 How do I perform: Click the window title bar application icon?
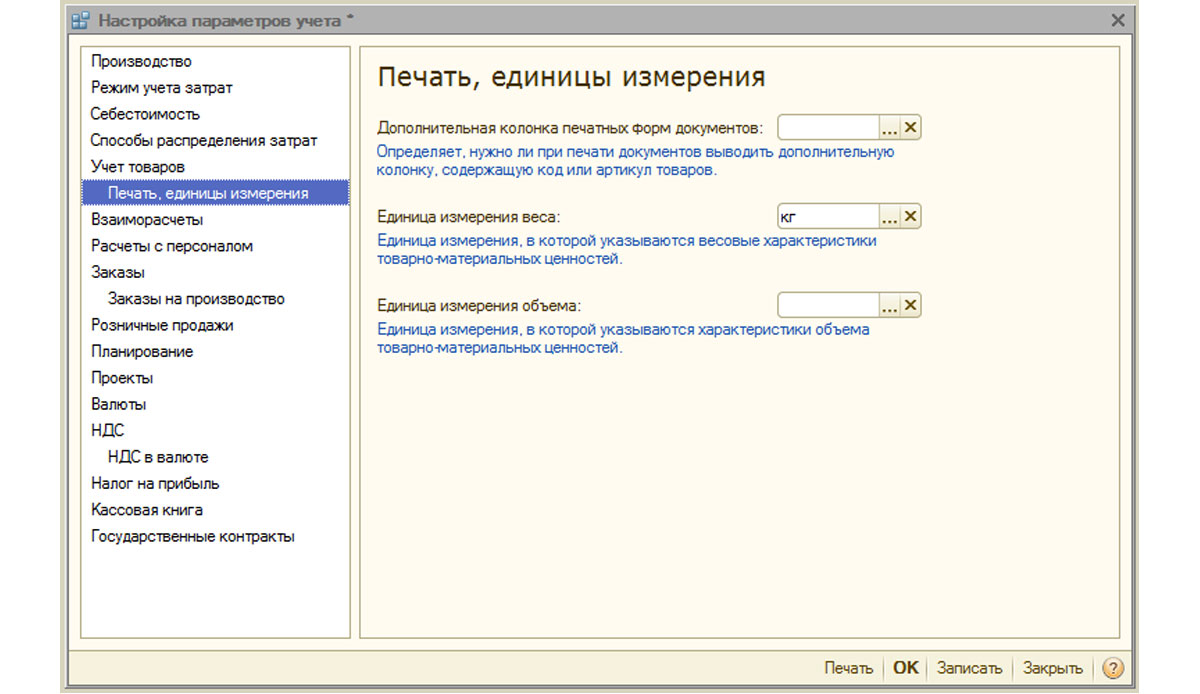(x=80, y=20)
